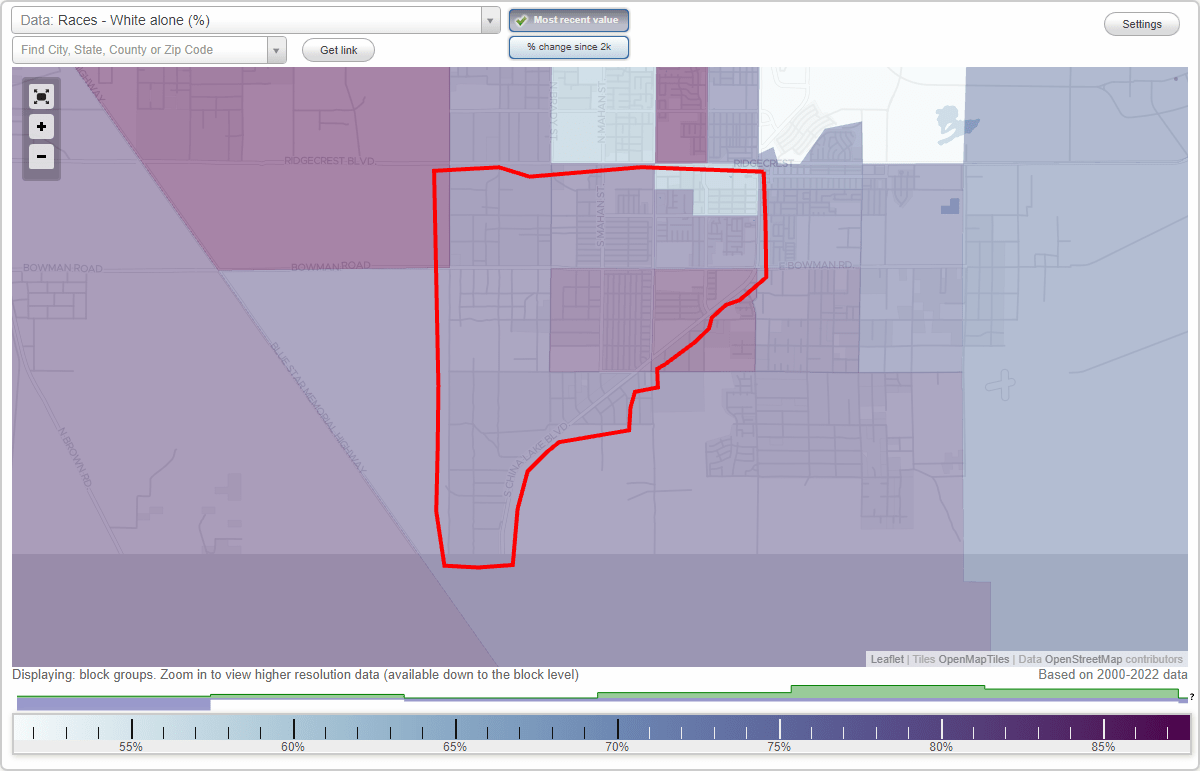The image size is (1200, 771).
Task: Zoom out with the minus button
Action: [41, 157]
